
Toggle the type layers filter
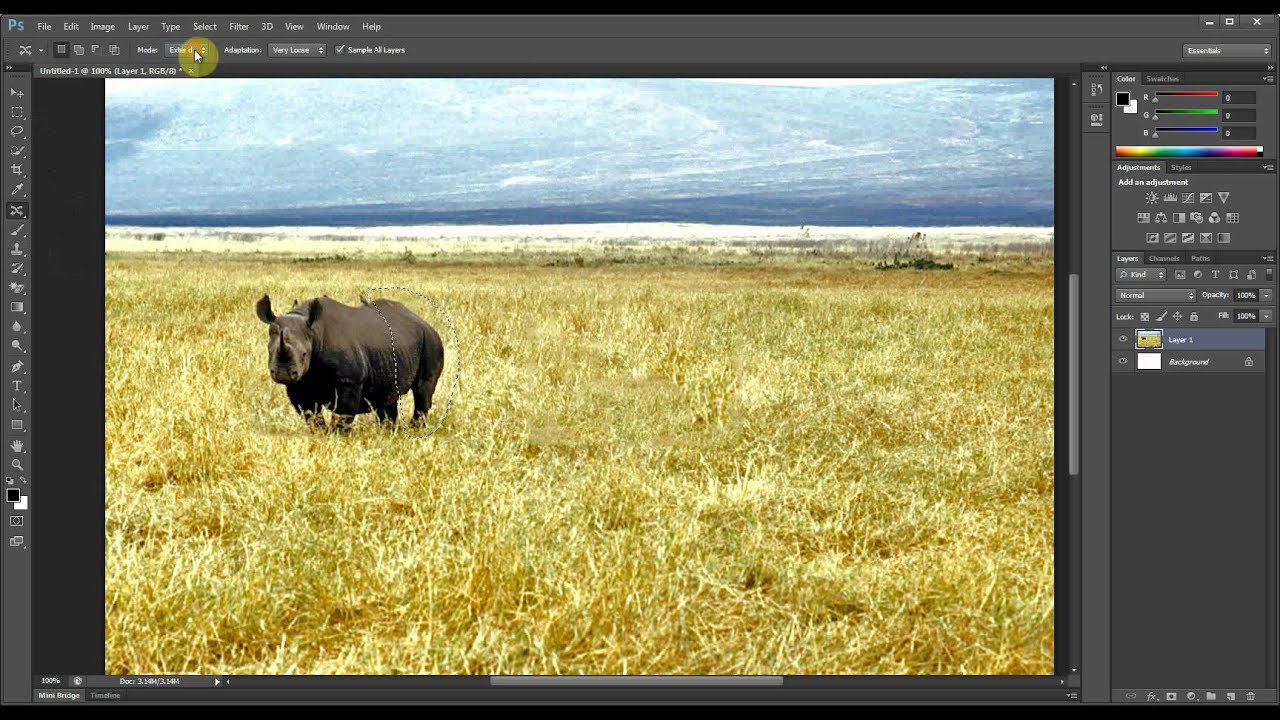pyautogui.click(x=1216, y=275)
